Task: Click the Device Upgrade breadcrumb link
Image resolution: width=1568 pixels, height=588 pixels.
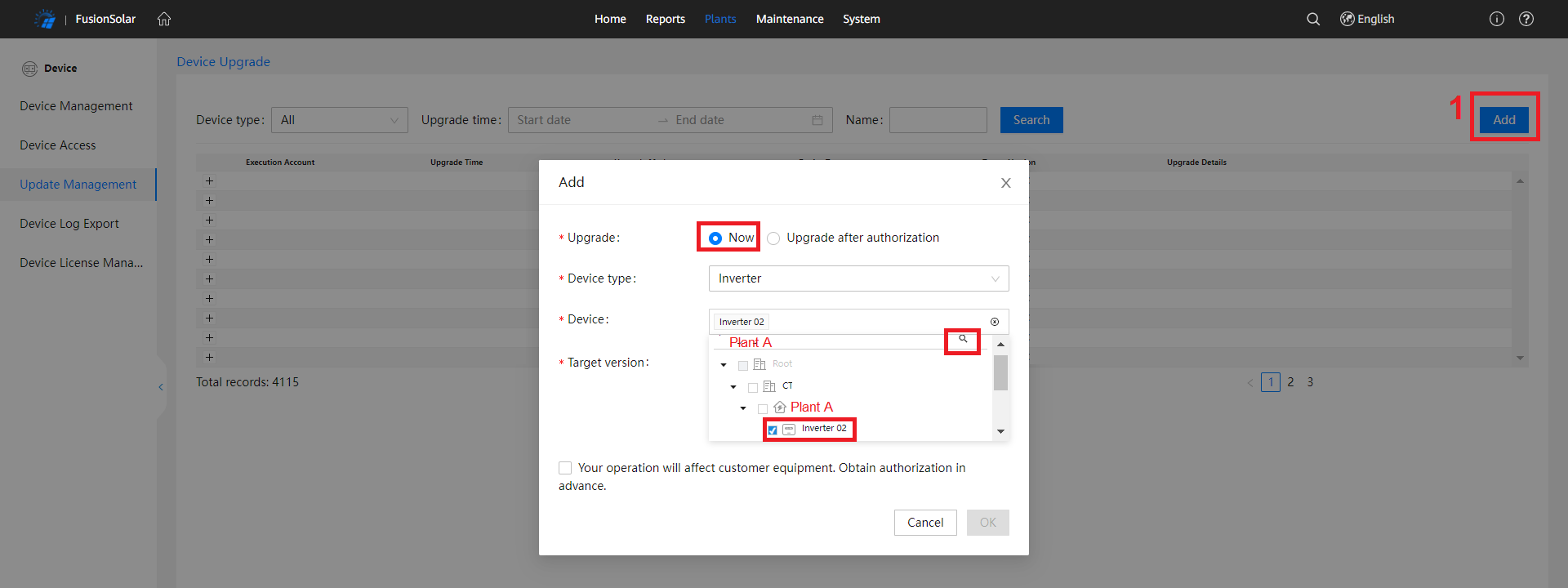Action: (x=224, y=62)
